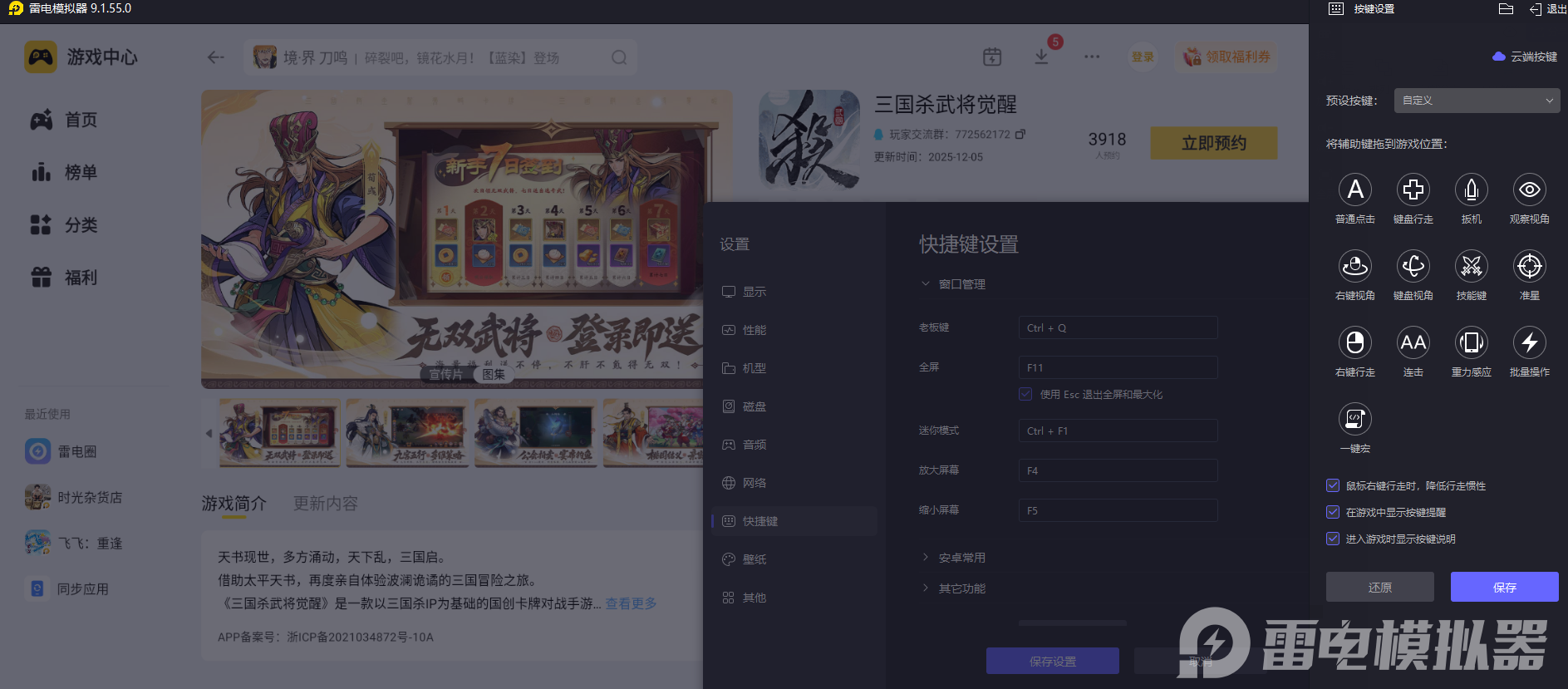Select the 普通点击 tap key icon
This screenshot has width=1568, height=689.
(1355, 189)
